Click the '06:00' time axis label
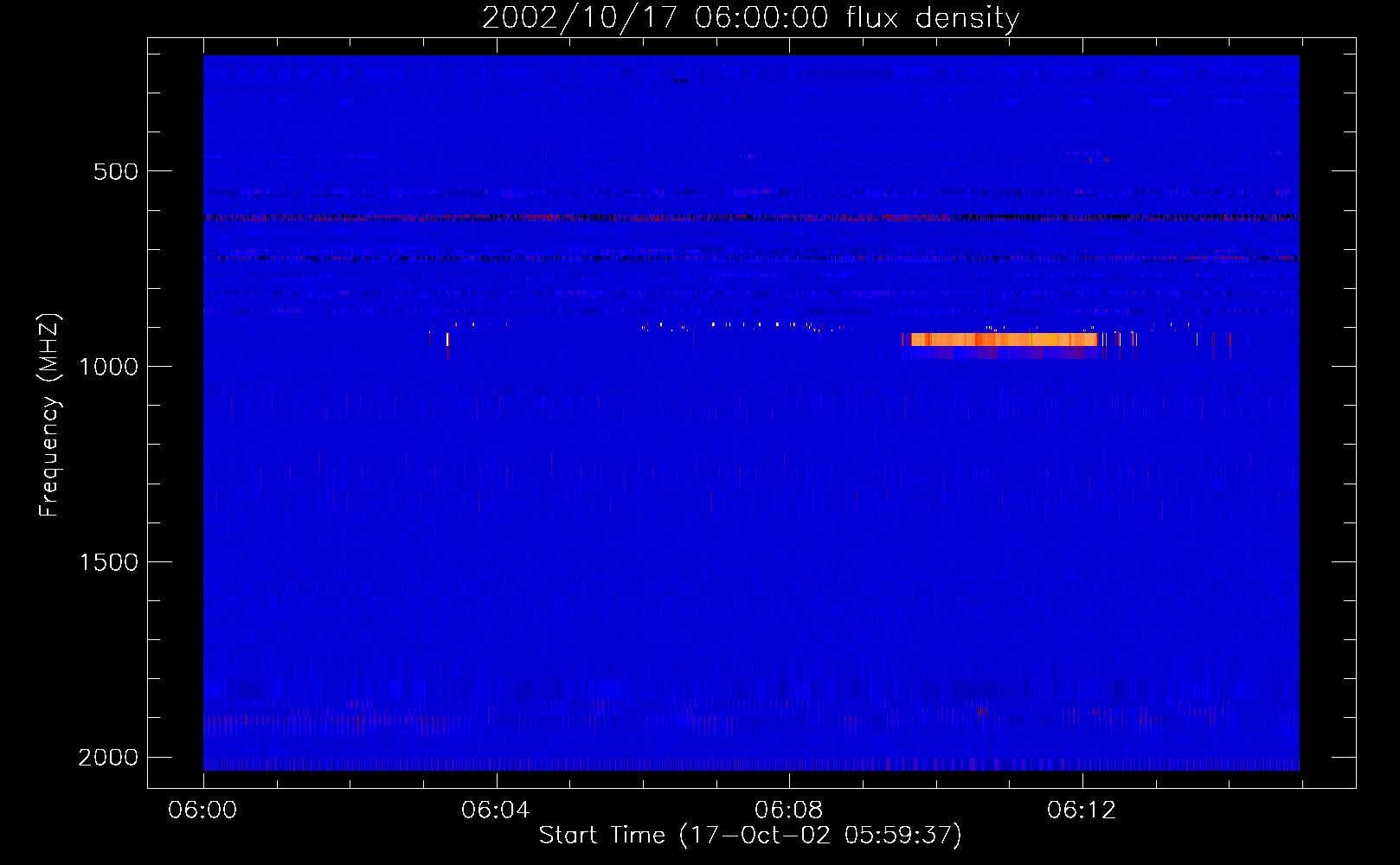1400x865 pixels. pyautogui.click(x=202, y=811)
